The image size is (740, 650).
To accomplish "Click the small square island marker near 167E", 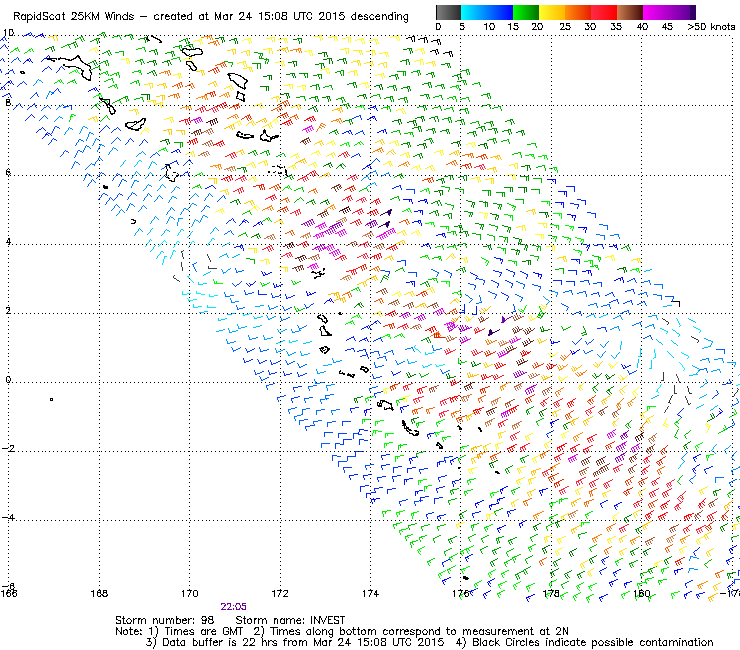I will click(51, 399).
